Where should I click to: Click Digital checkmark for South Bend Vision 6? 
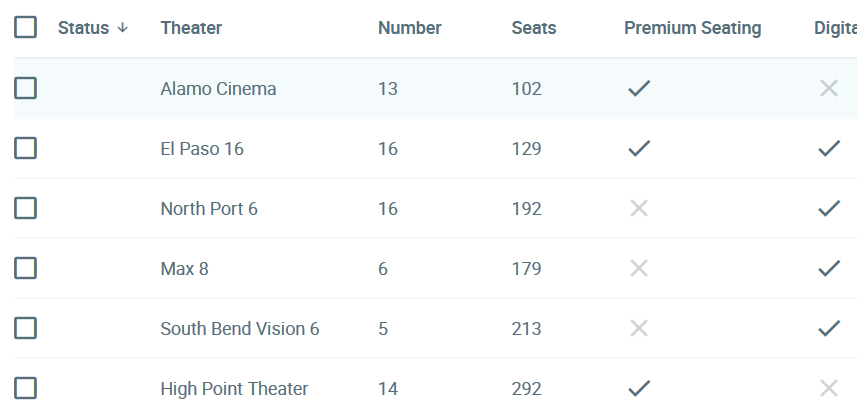point(828,329)
